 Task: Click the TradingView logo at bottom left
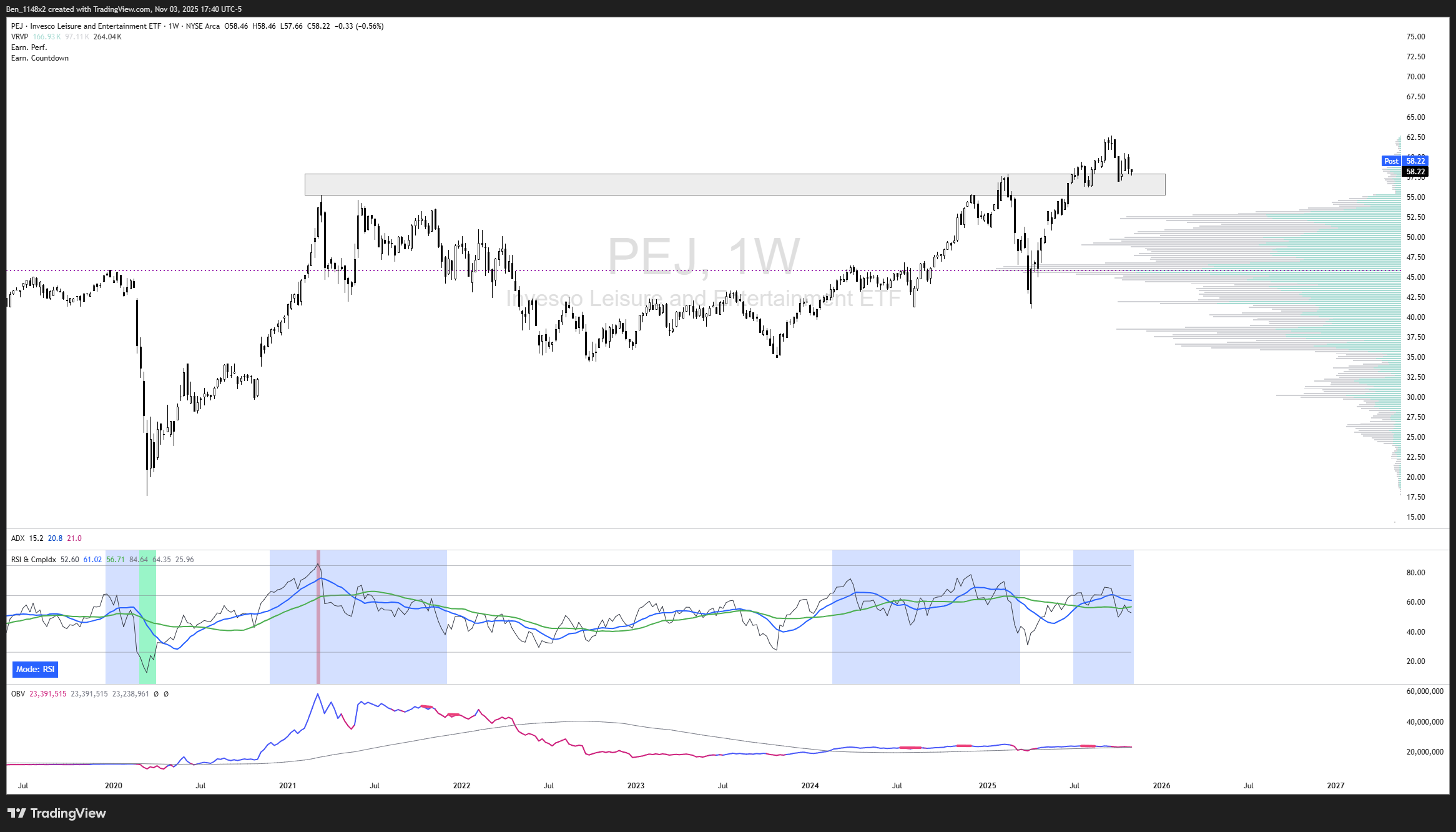56,813
